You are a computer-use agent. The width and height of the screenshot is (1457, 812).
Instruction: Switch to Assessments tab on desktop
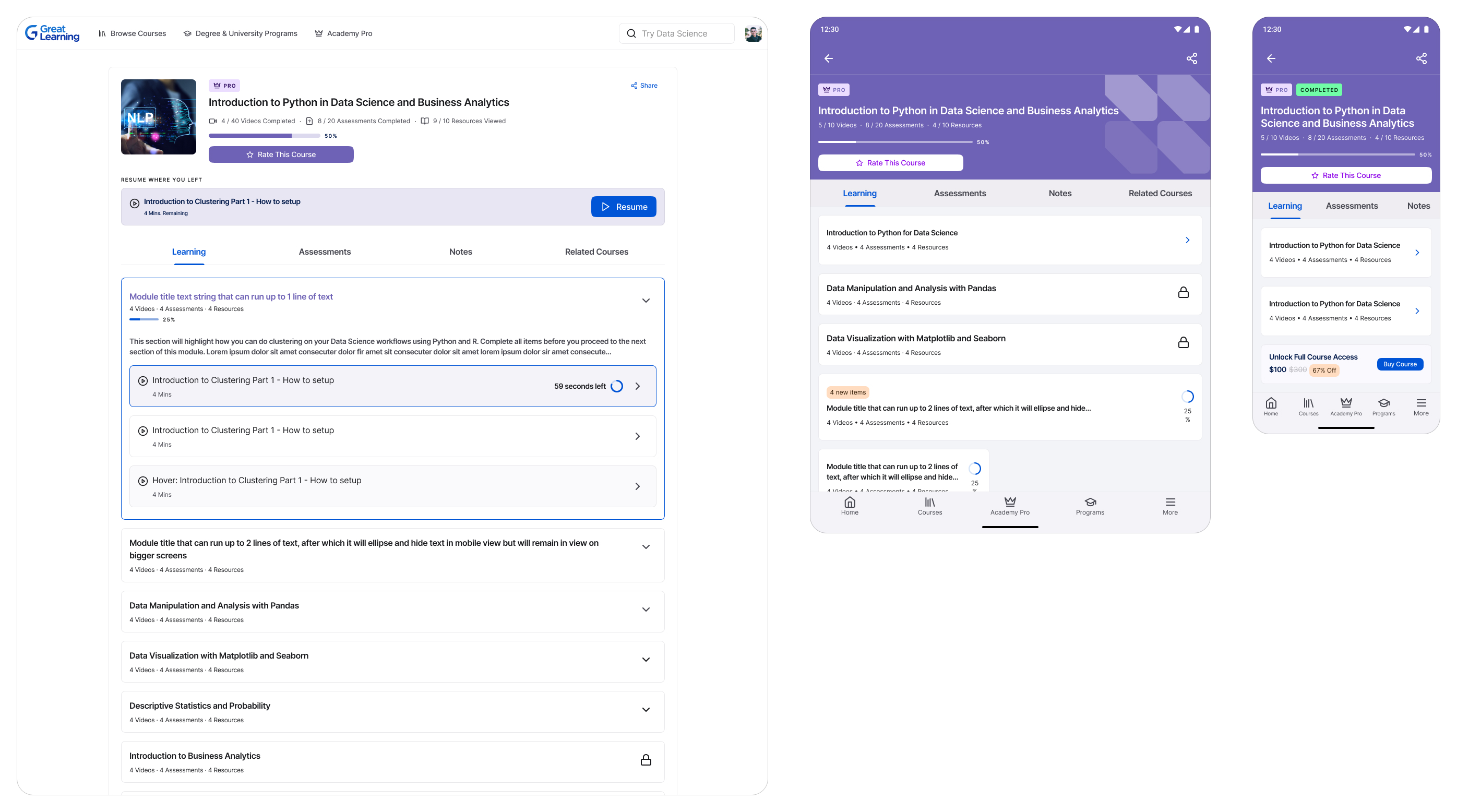point(325,252)
